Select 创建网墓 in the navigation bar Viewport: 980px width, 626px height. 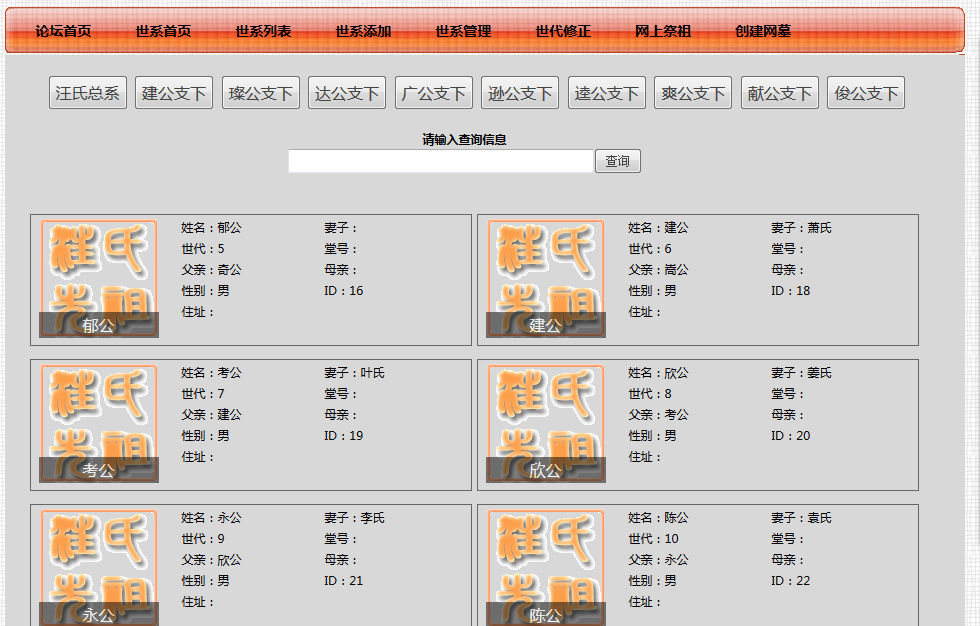coord(763,31)
